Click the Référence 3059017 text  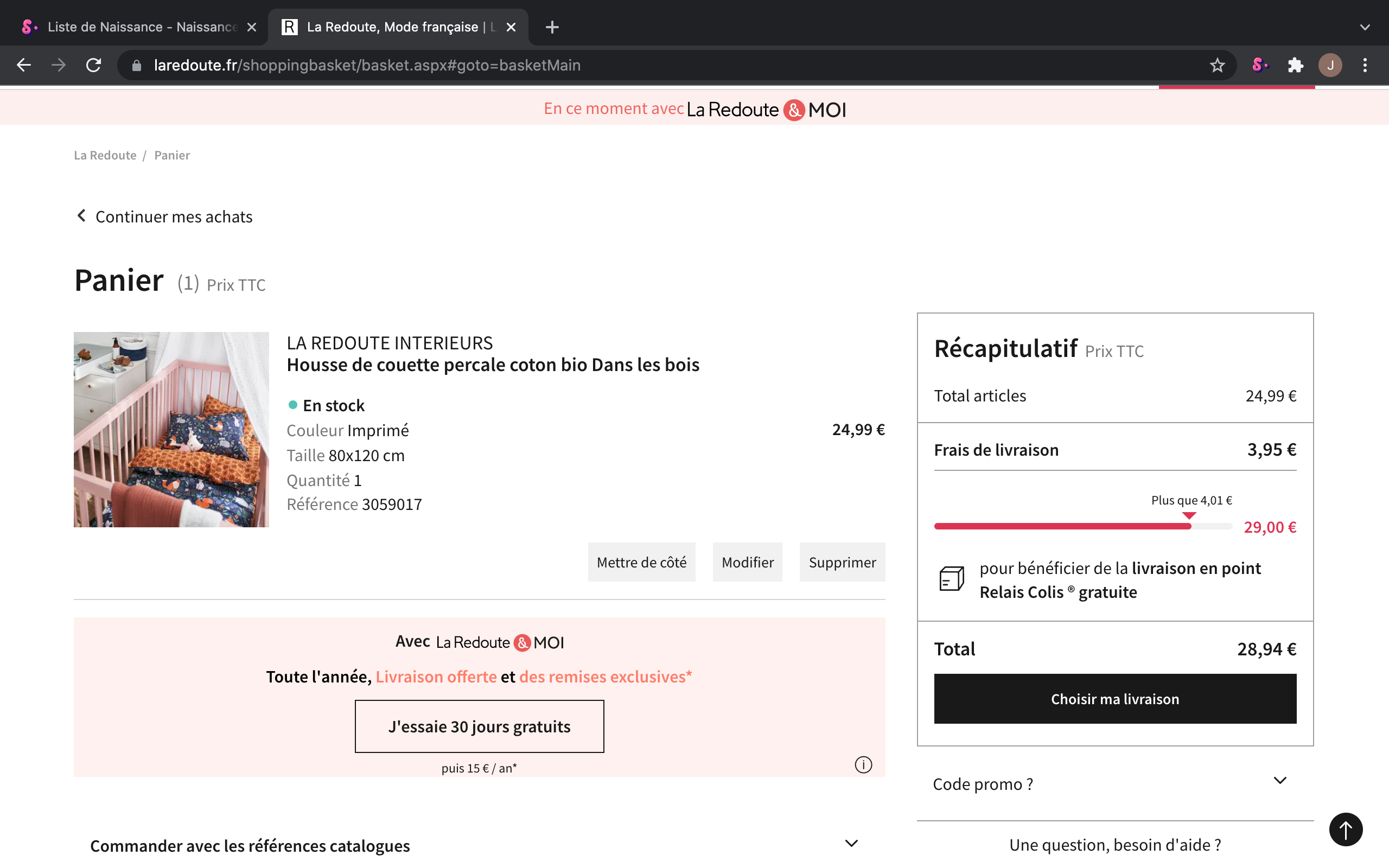pos(354,504)
